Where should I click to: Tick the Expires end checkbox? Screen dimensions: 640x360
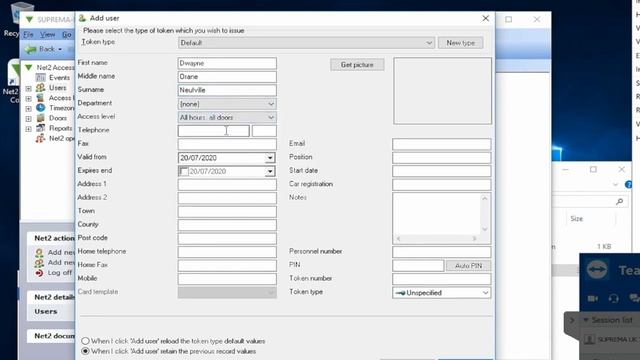coord(184,171)
